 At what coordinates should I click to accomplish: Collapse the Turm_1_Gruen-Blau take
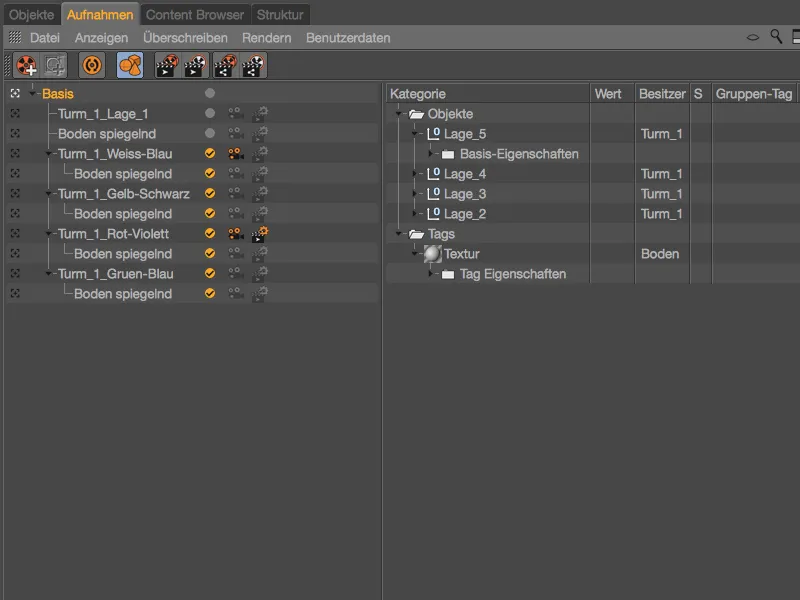[48, 273]
